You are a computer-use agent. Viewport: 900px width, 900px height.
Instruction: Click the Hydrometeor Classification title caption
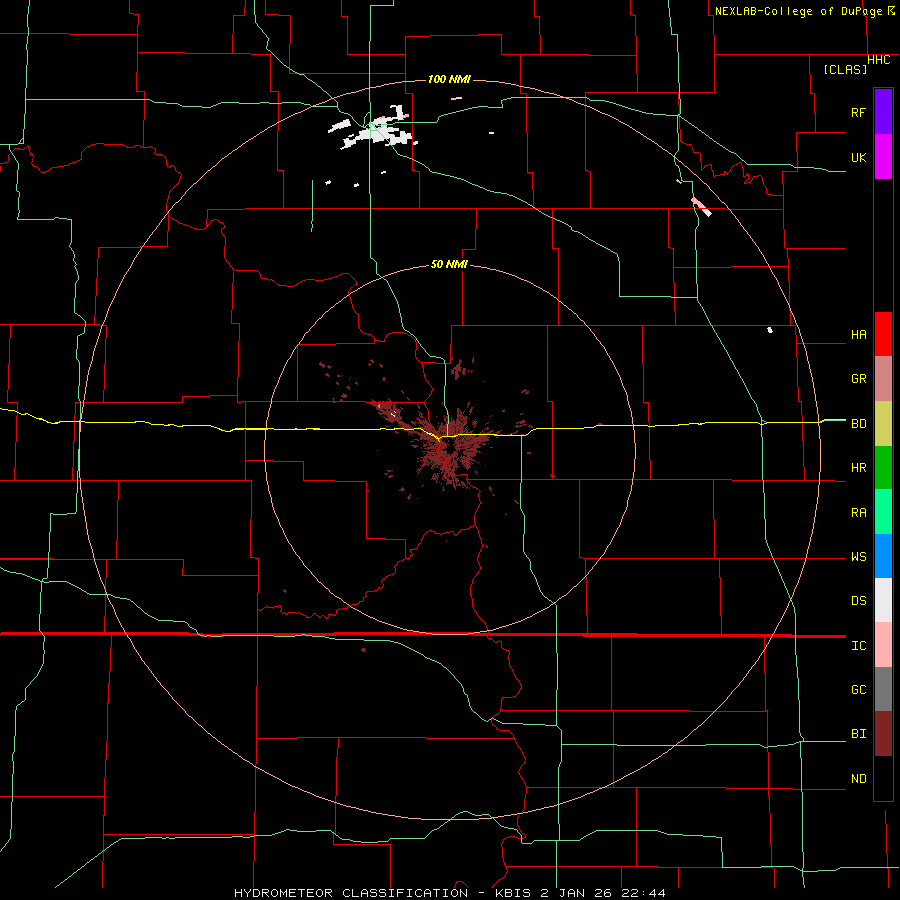(351, 893)
